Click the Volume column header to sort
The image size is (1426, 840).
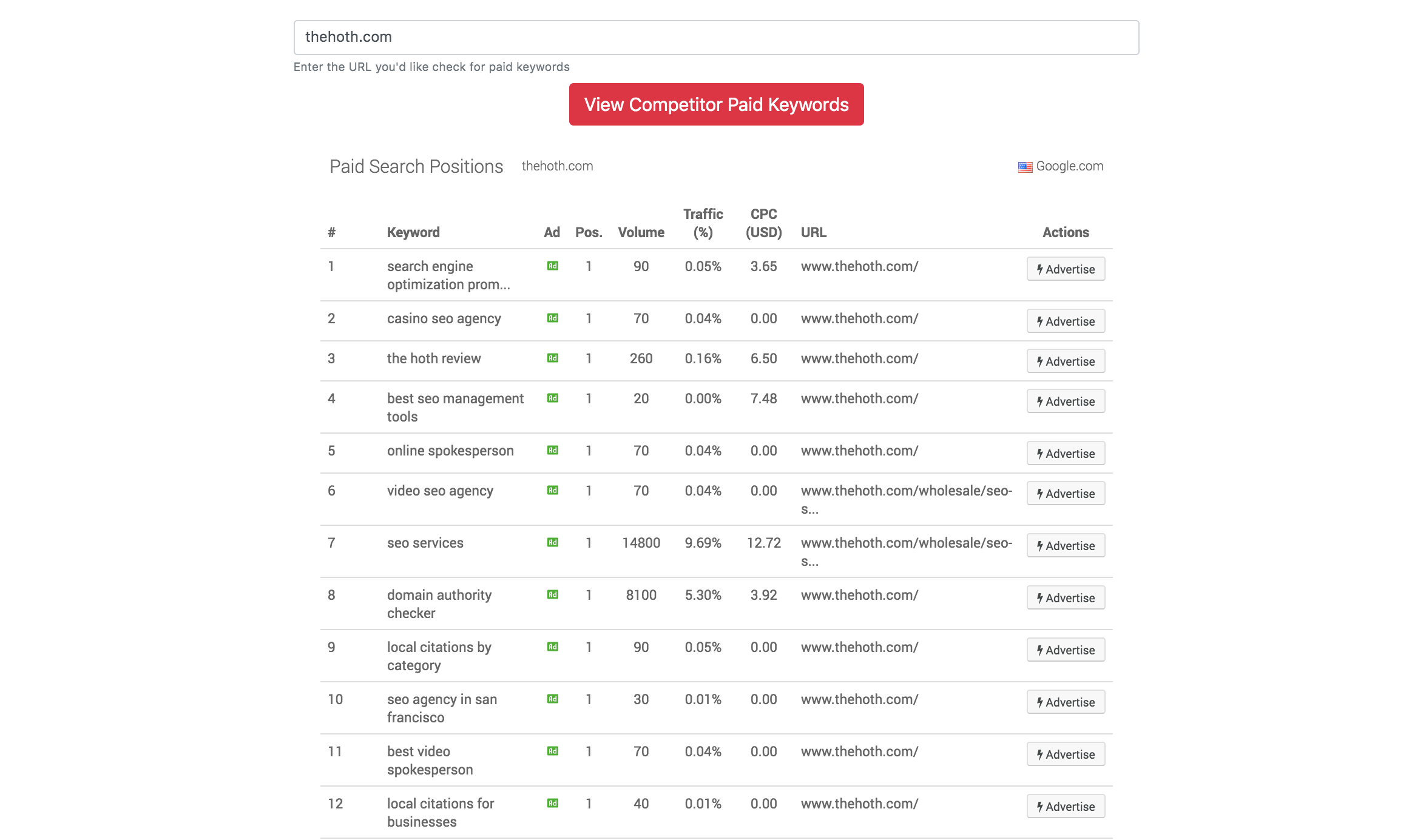tap(640, 231)
